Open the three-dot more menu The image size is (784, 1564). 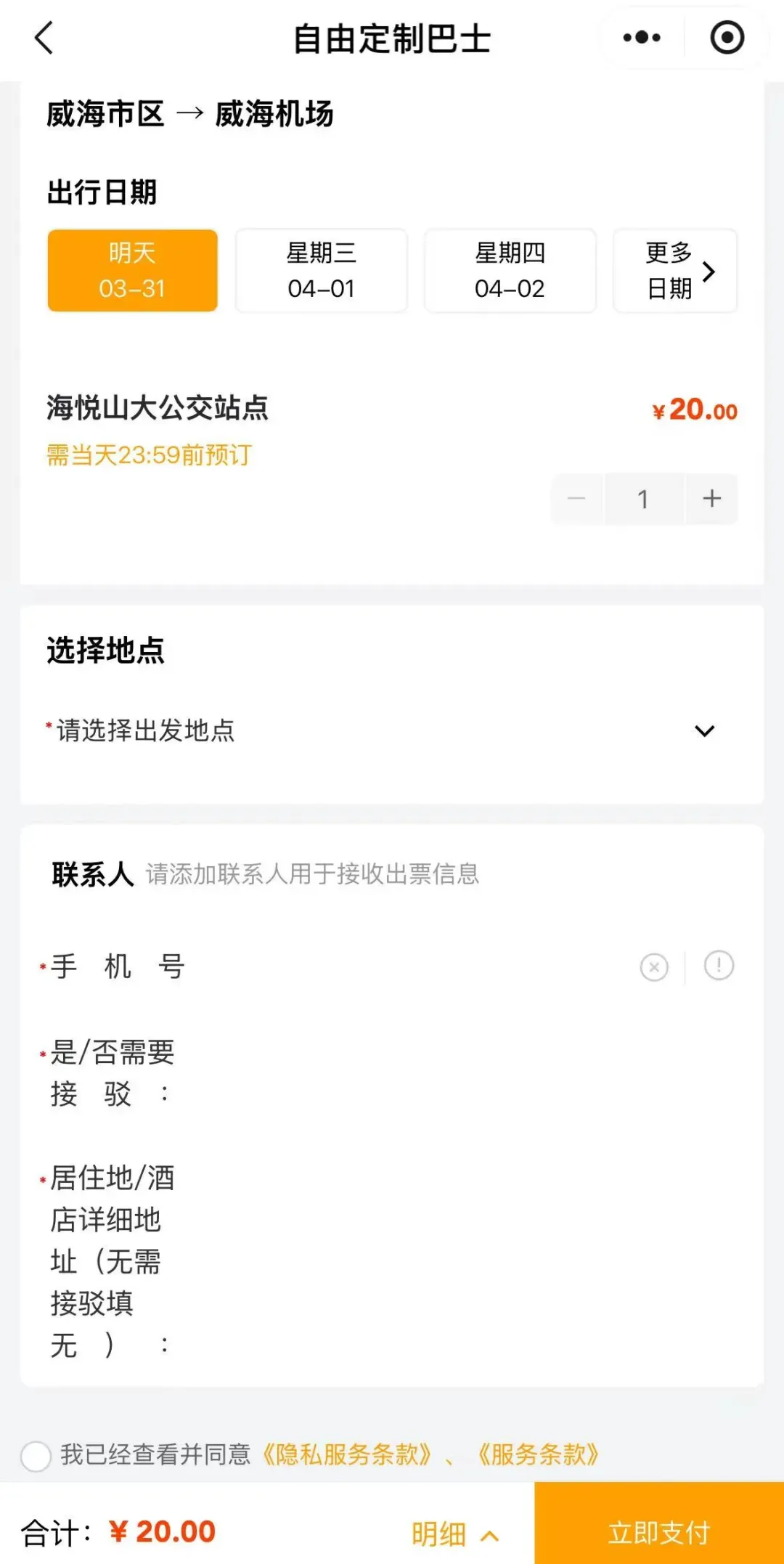642,38
